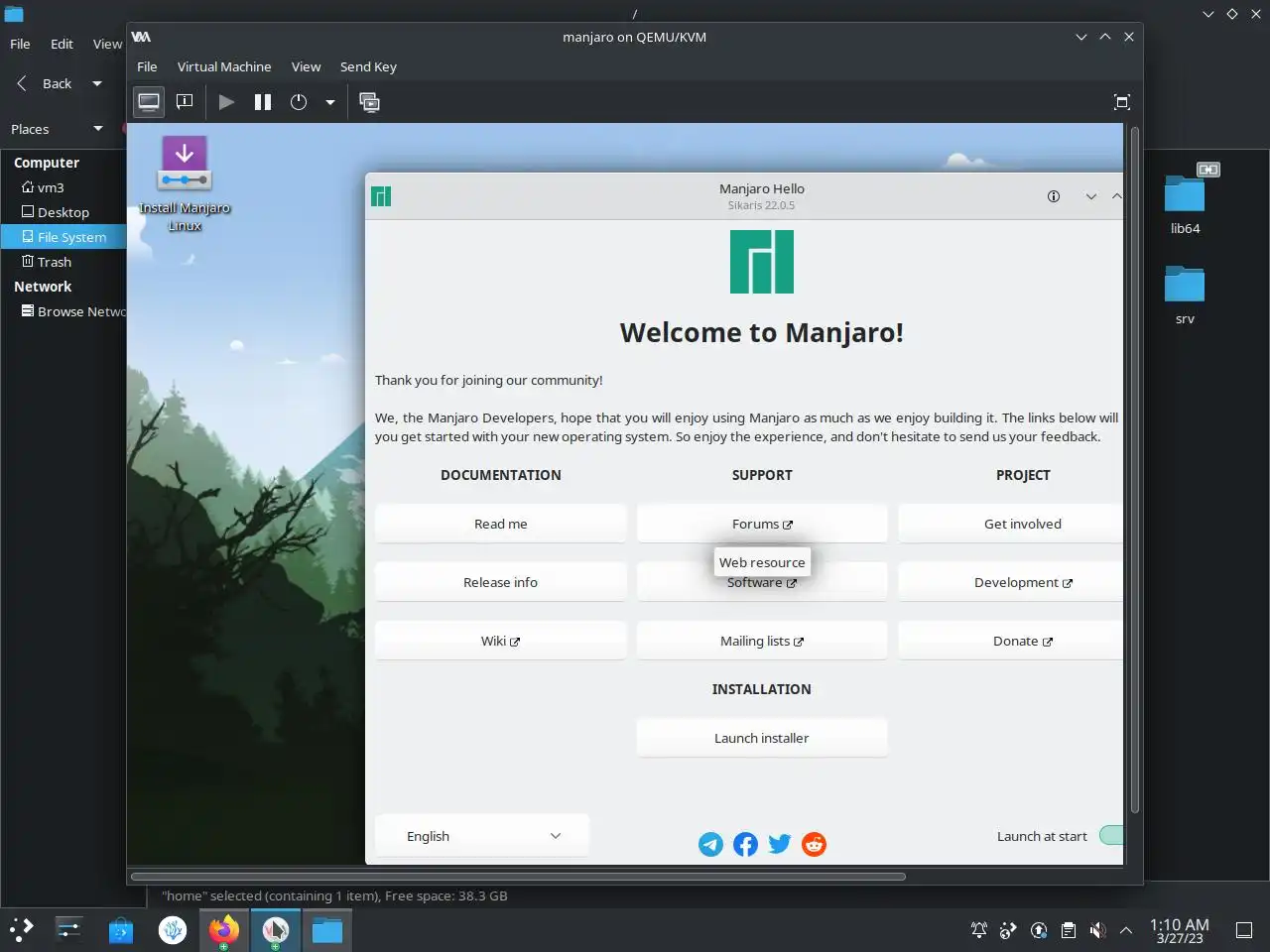Open the file manager Edit menu
The width and height of the screenshot is (1270, 952).
click(x=62, y=44)
